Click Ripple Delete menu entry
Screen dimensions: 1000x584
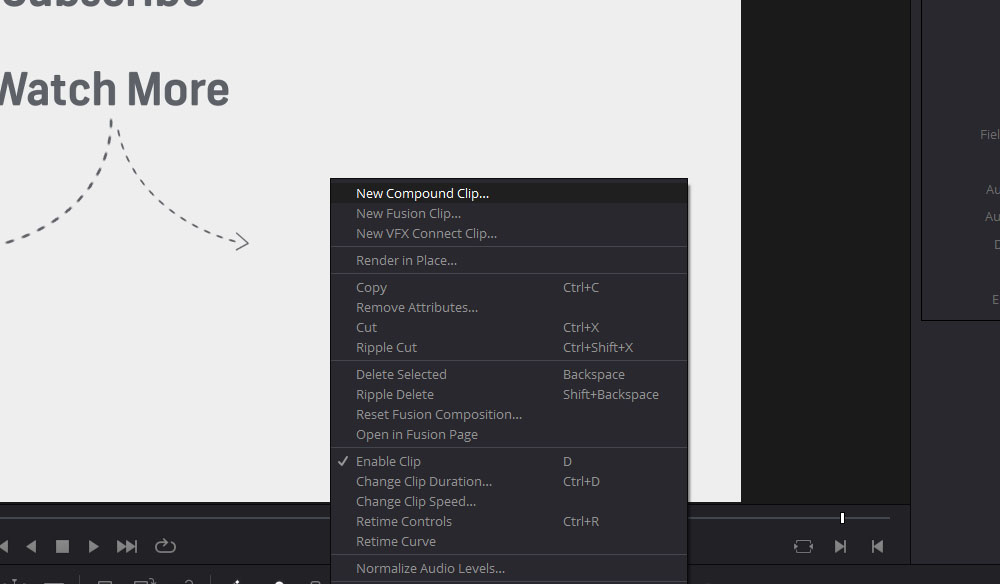tap(394, 395)
